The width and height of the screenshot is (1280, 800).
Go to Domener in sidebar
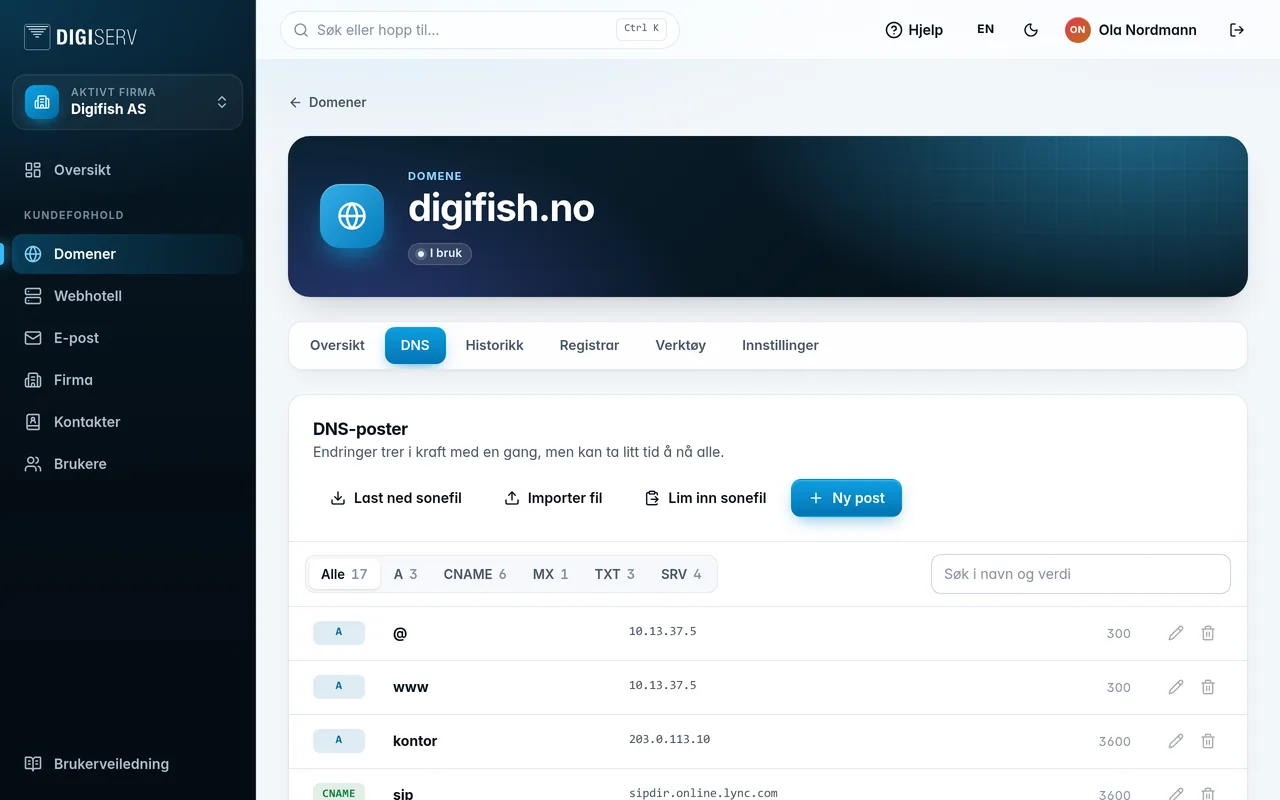click(x=127, y=254)
